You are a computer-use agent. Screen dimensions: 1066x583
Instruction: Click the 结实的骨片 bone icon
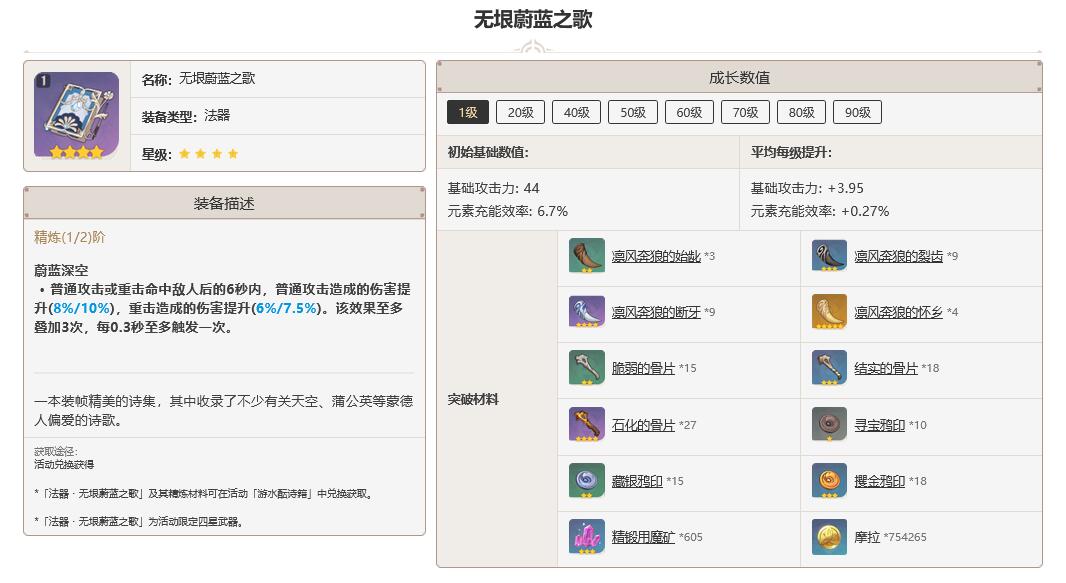click(x=829, y=368)
